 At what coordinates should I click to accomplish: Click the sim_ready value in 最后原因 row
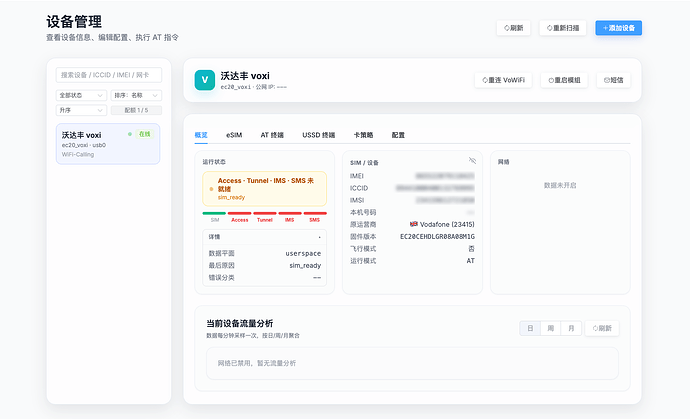coord(305,265)
